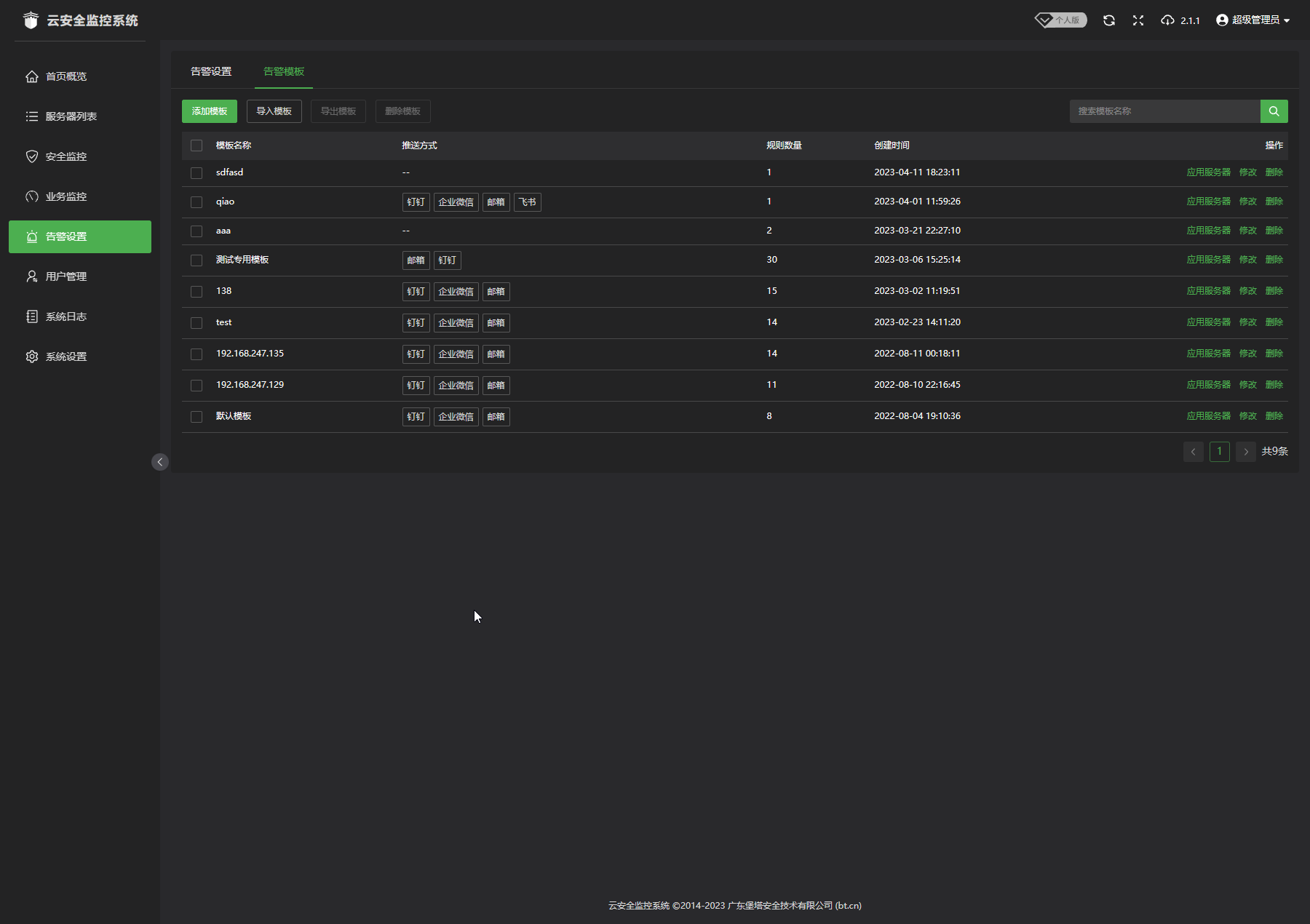Screen dimensions: 1310x924
Task: Open 安全监控 shield item in sidebar
Action: (65, 156)
